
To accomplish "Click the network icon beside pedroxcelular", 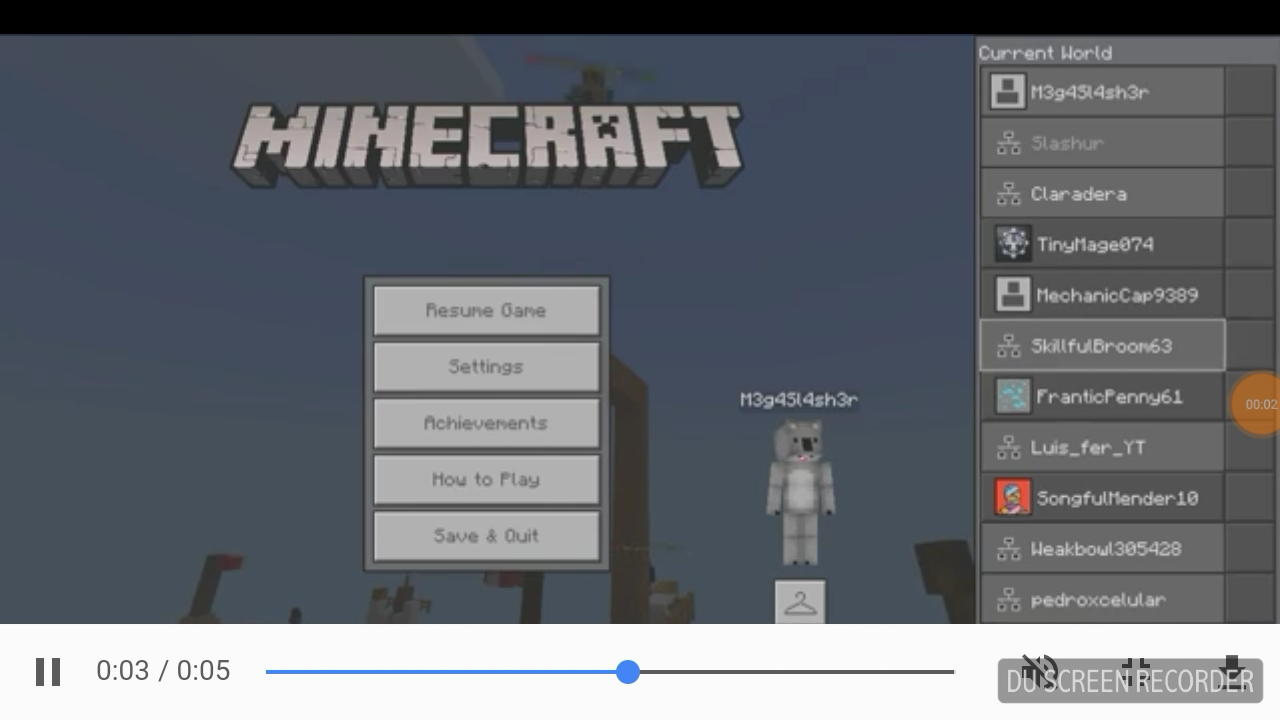I will pyautogui.click(x=1008, y=601).
